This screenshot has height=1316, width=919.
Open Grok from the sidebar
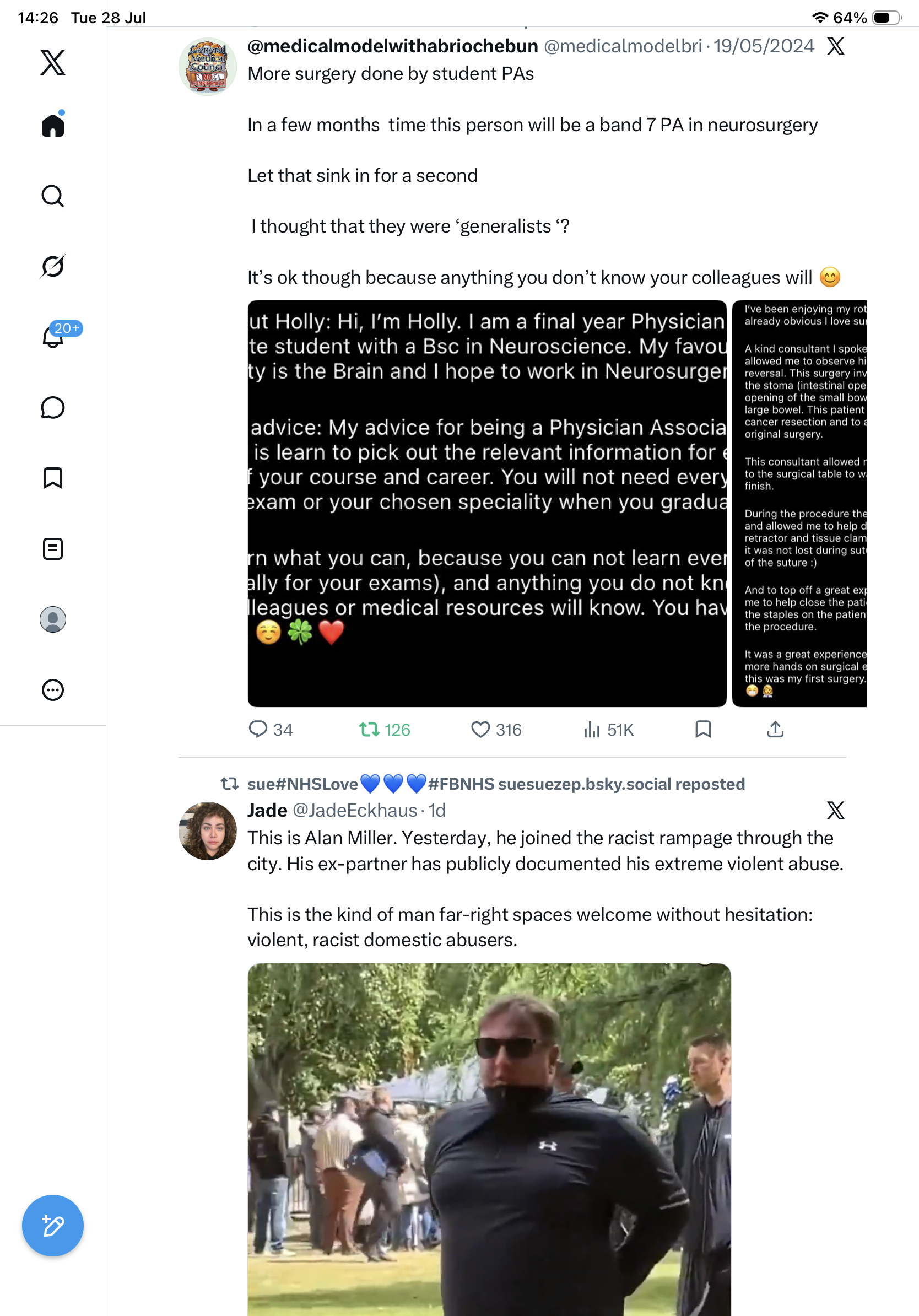click(53, 266)
